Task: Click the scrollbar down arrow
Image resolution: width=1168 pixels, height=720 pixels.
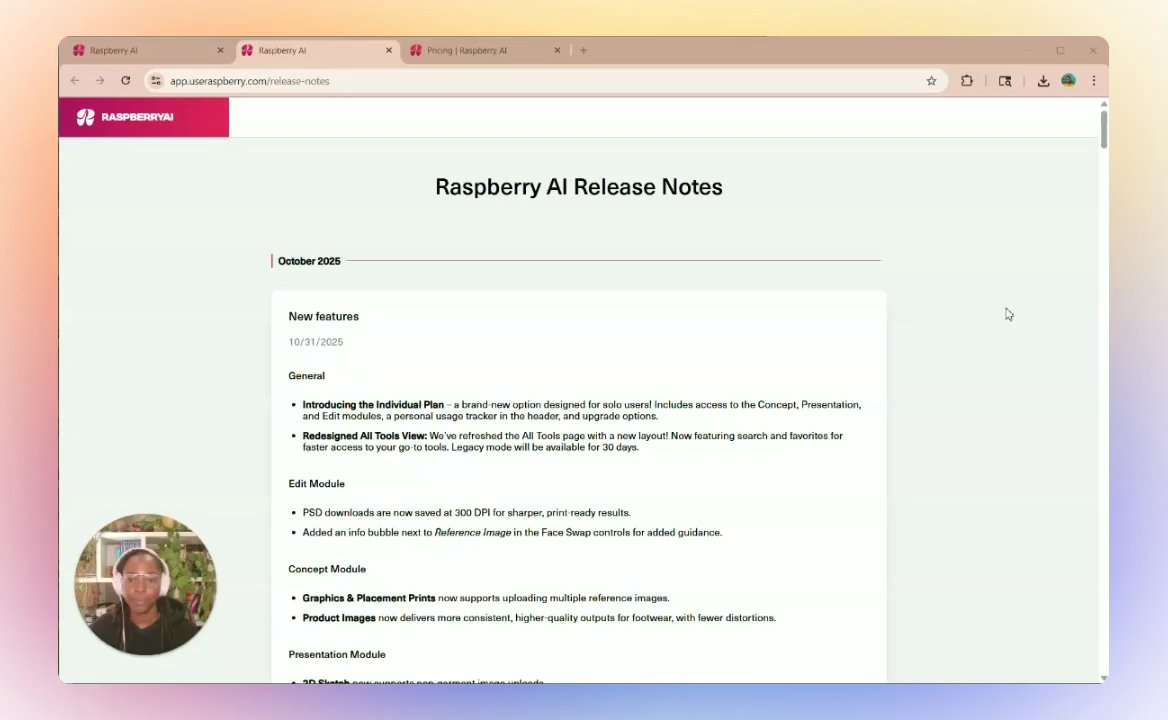Action: click(x=1103, y=678)
